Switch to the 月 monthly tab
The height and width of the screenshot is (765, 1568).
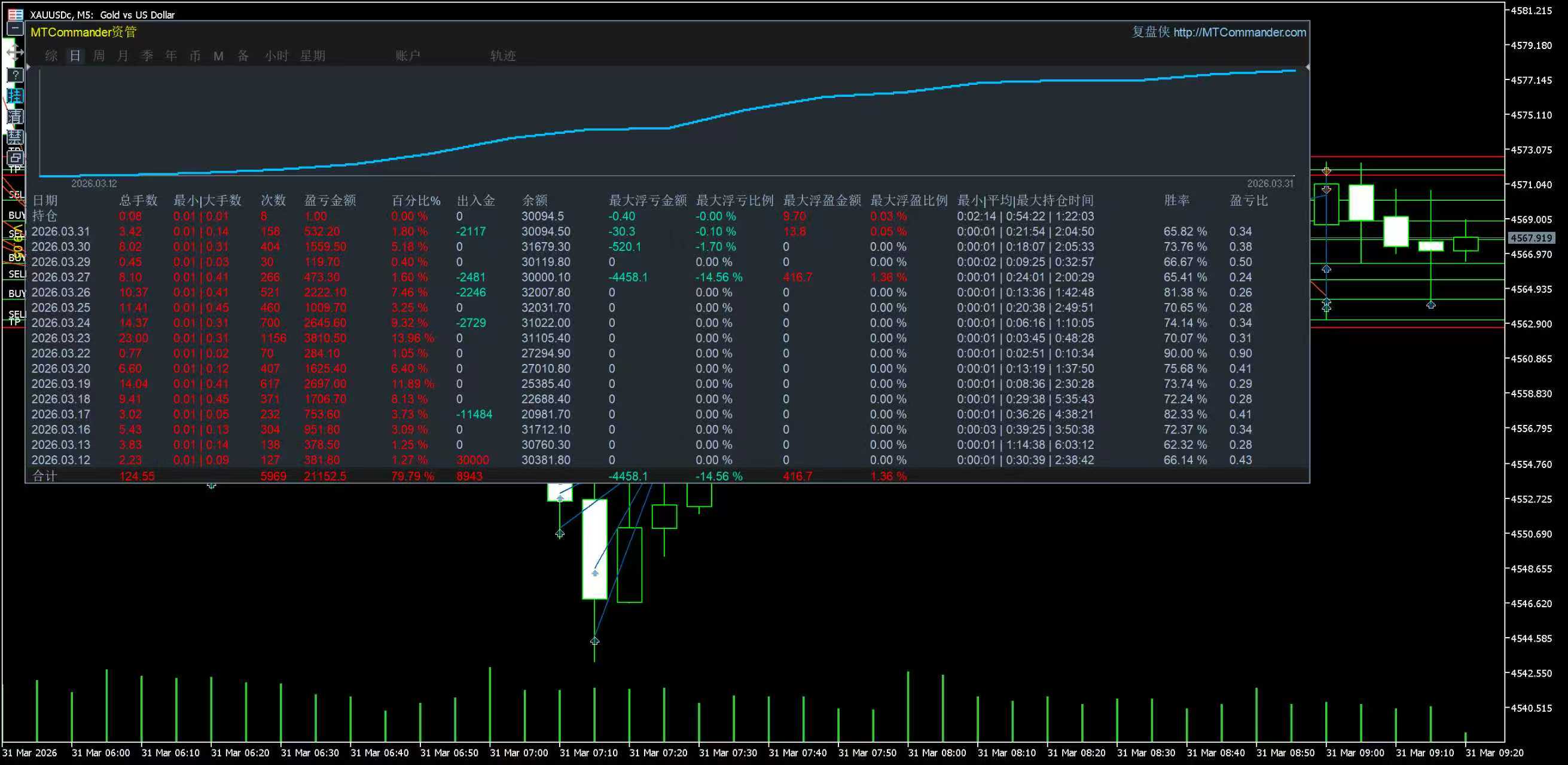(123, 56)
